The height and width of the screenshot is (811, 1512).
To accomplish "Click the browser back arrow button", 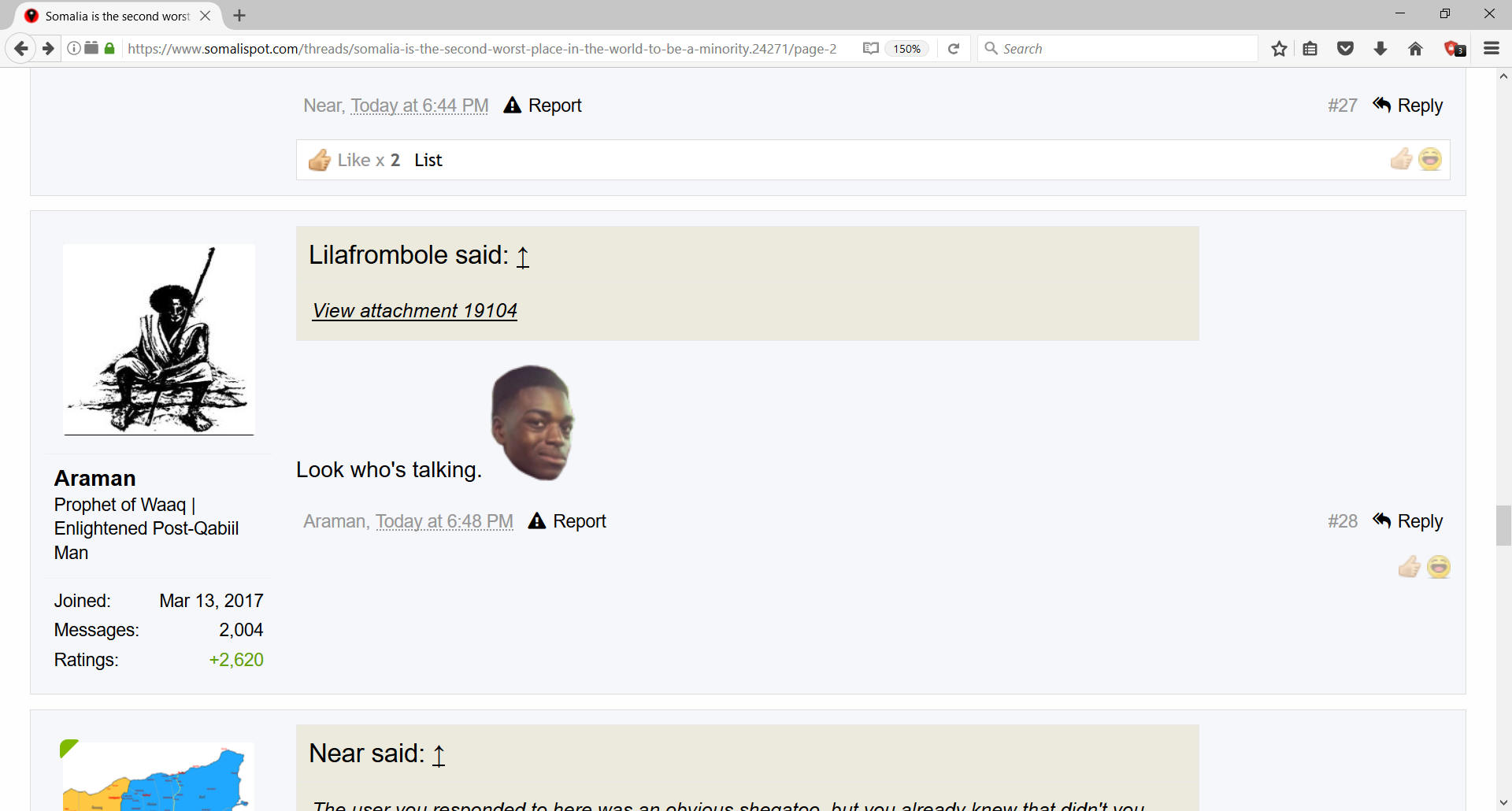I will [21, 49].
